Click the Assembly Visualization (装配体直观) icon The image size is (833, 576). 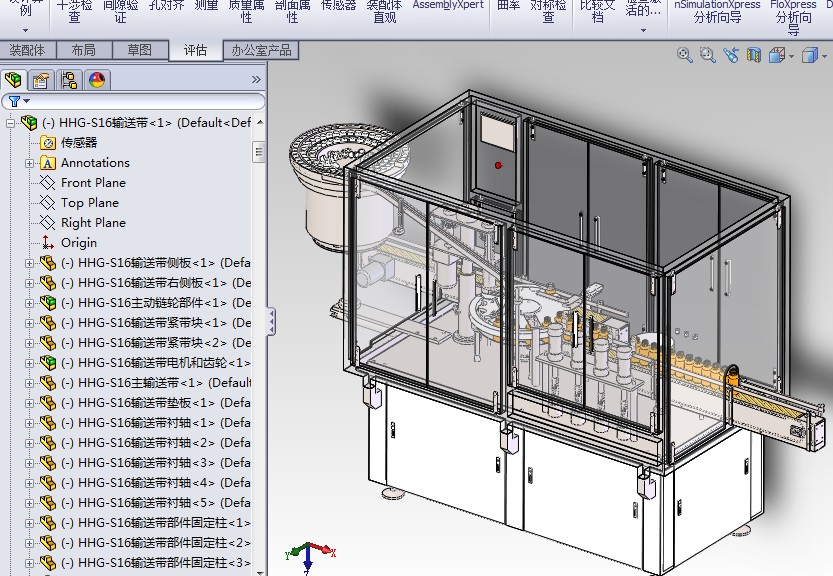coord(382,12)
